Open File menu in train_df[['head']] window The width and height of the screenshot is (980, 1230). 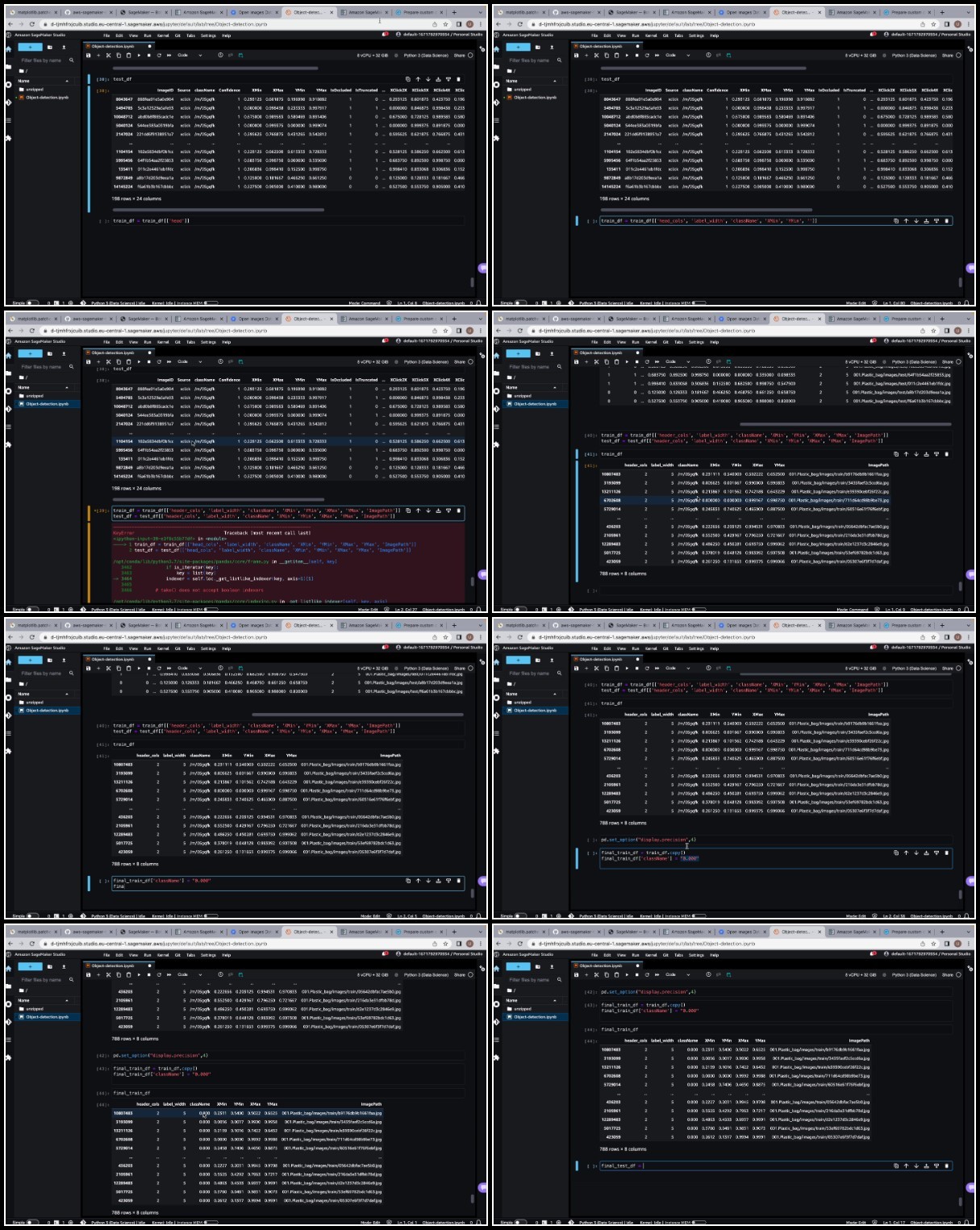106,35
